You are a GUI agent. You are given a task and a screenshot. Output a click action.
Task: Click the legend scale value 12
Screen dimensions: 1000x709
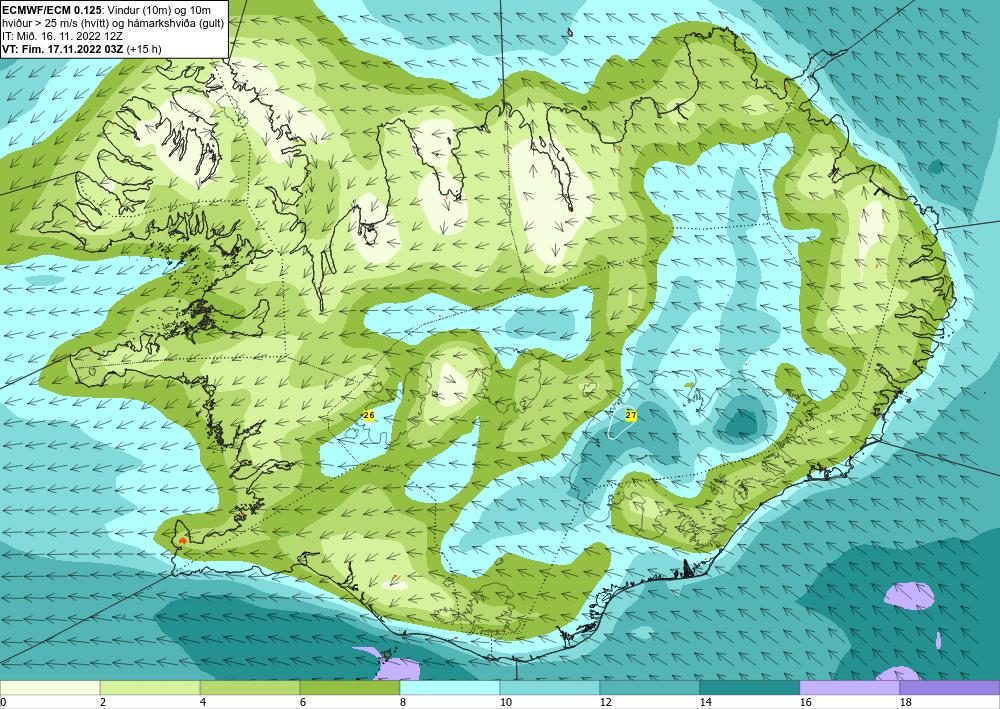coord(605,703)
